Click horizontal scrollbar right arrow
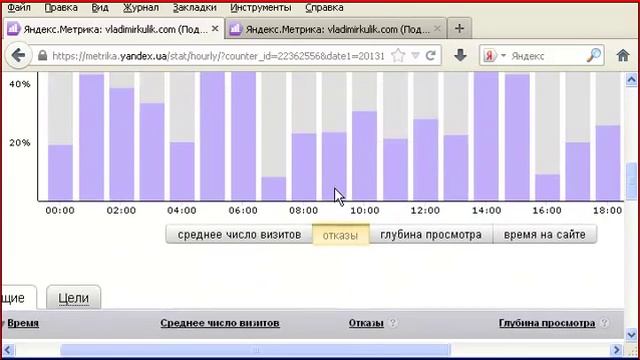This screenshot has width=640, height=360. coord(617,350)
